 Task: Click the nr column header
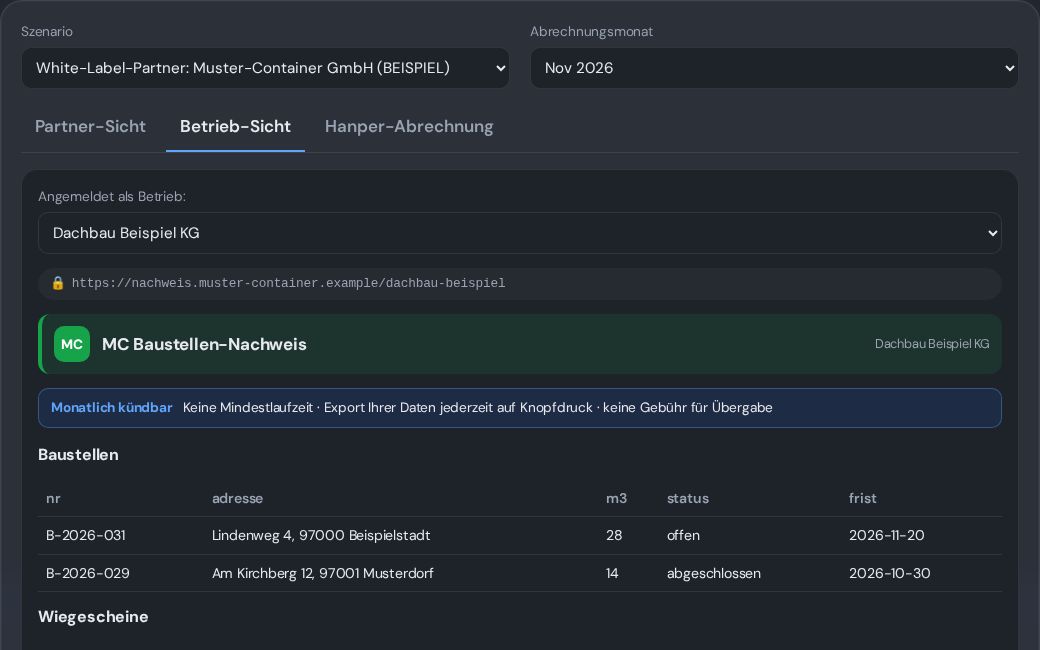pos(53,498)
